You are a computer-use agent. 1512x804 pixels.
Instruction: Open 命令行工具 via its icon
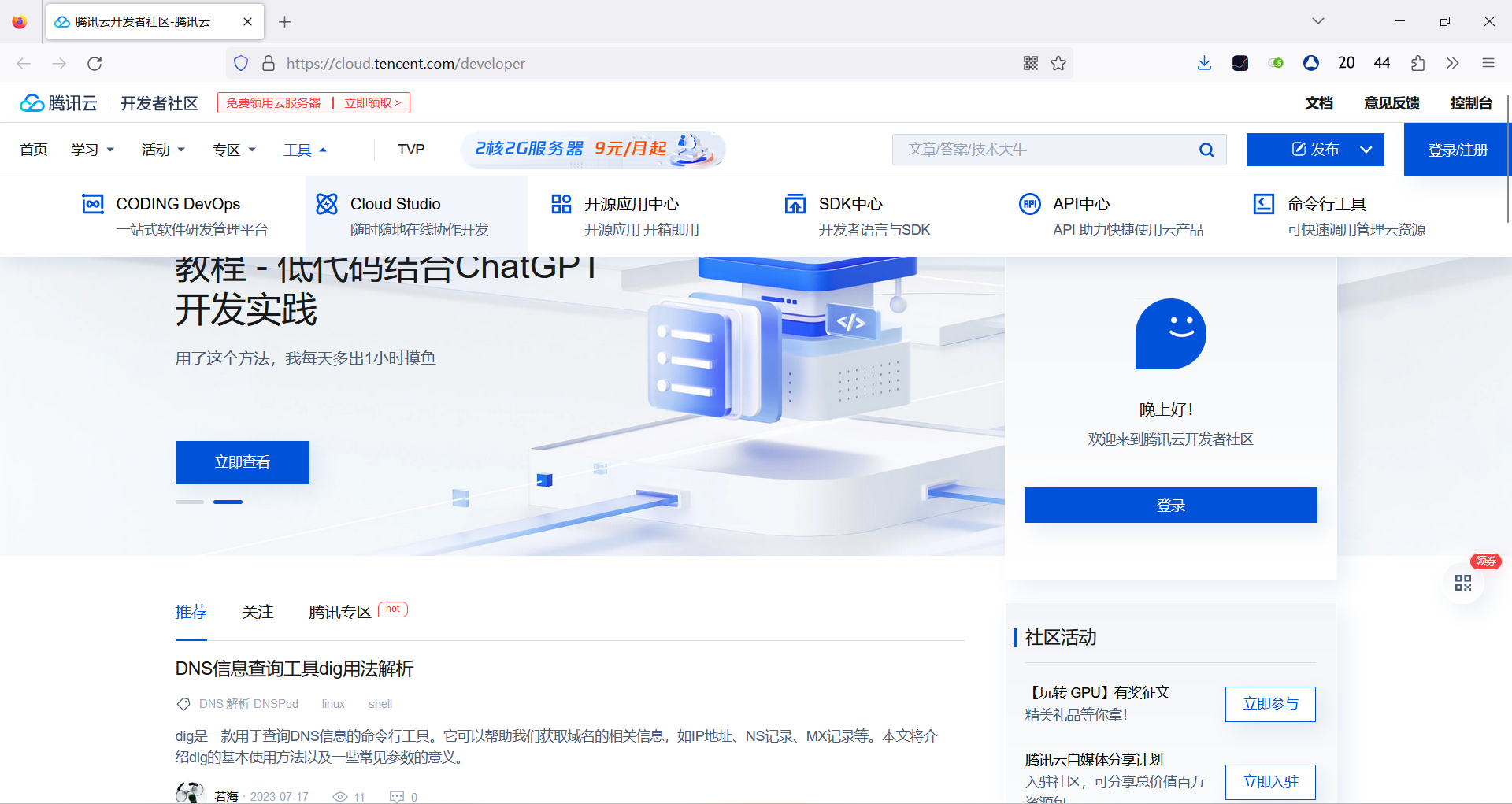1264,203
